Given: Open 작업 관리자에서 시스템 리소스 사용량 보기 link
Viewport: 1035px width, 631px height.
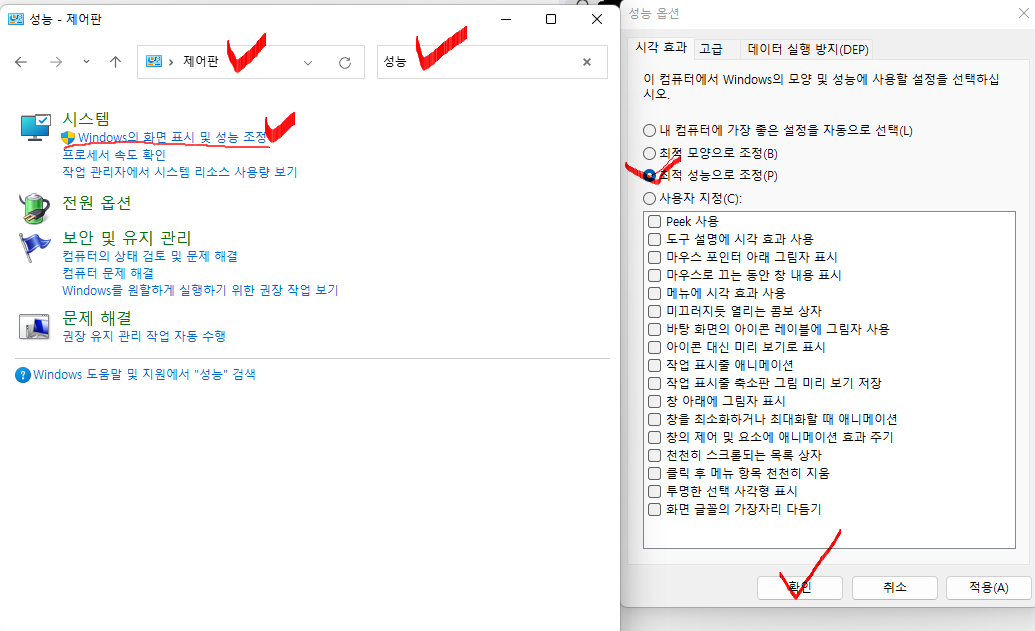Looking at the screenshot, I should [180, 172].
